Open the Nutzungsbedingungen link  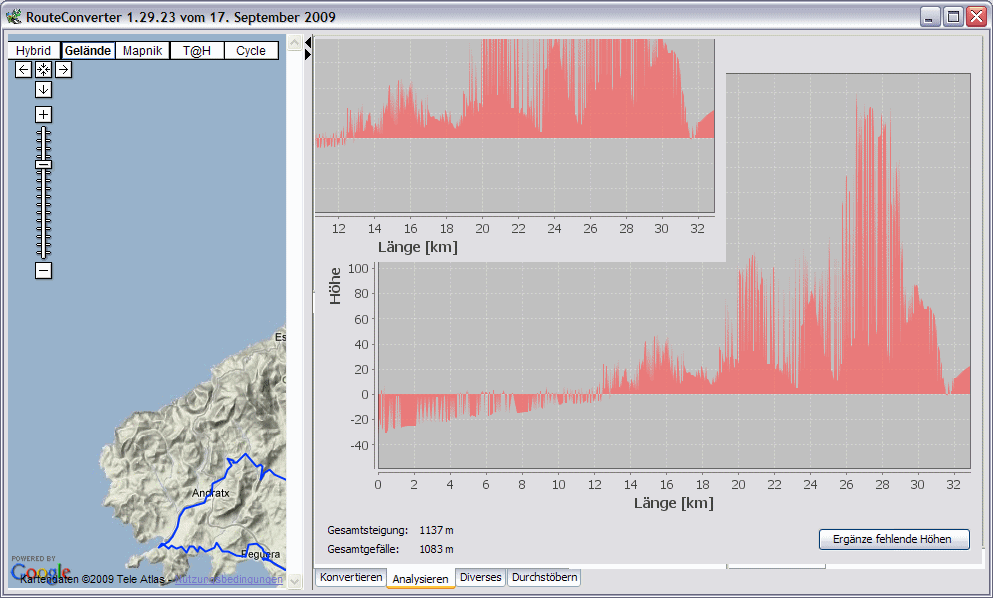coord(229,579)
